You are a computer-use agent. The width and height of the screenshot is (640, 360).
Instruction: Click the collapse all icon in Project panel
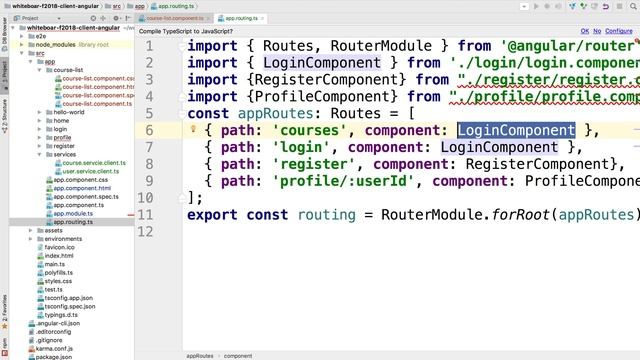[103, 18]
